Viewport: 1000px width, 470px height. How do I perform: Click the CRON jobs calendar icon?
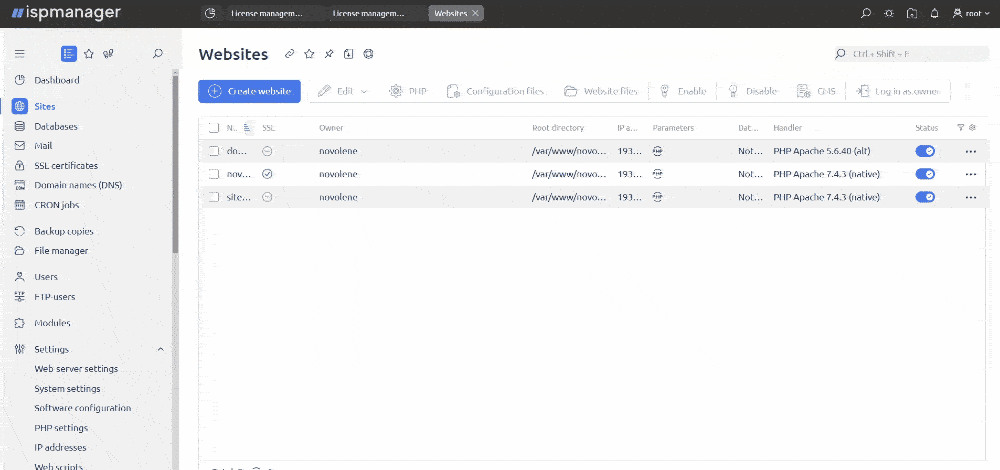20,205
